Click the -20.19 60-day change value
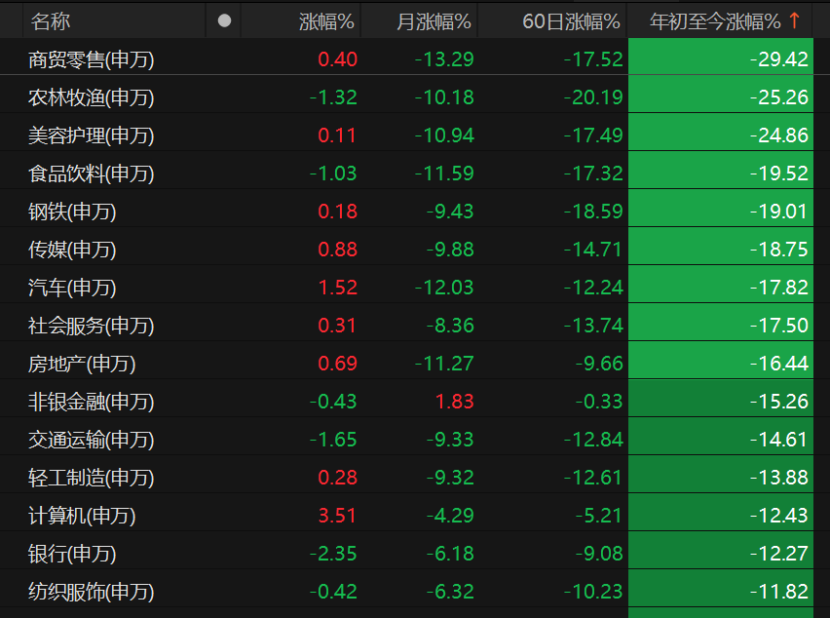Viewport: 830px width, 618px height. [593, 97]
